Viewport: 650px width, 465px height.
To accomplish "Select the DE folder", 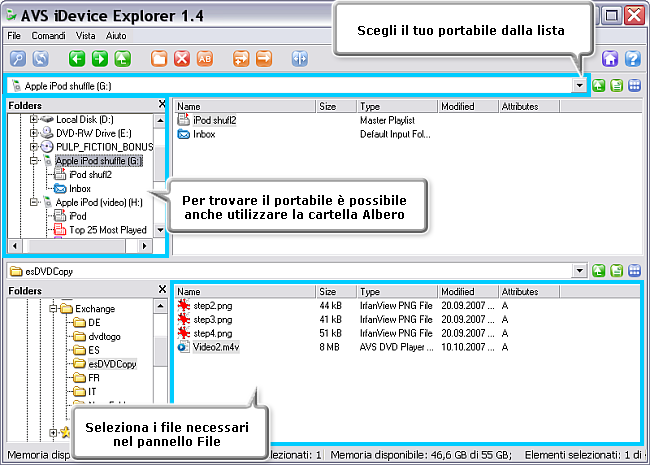I will tap(94, 322).
